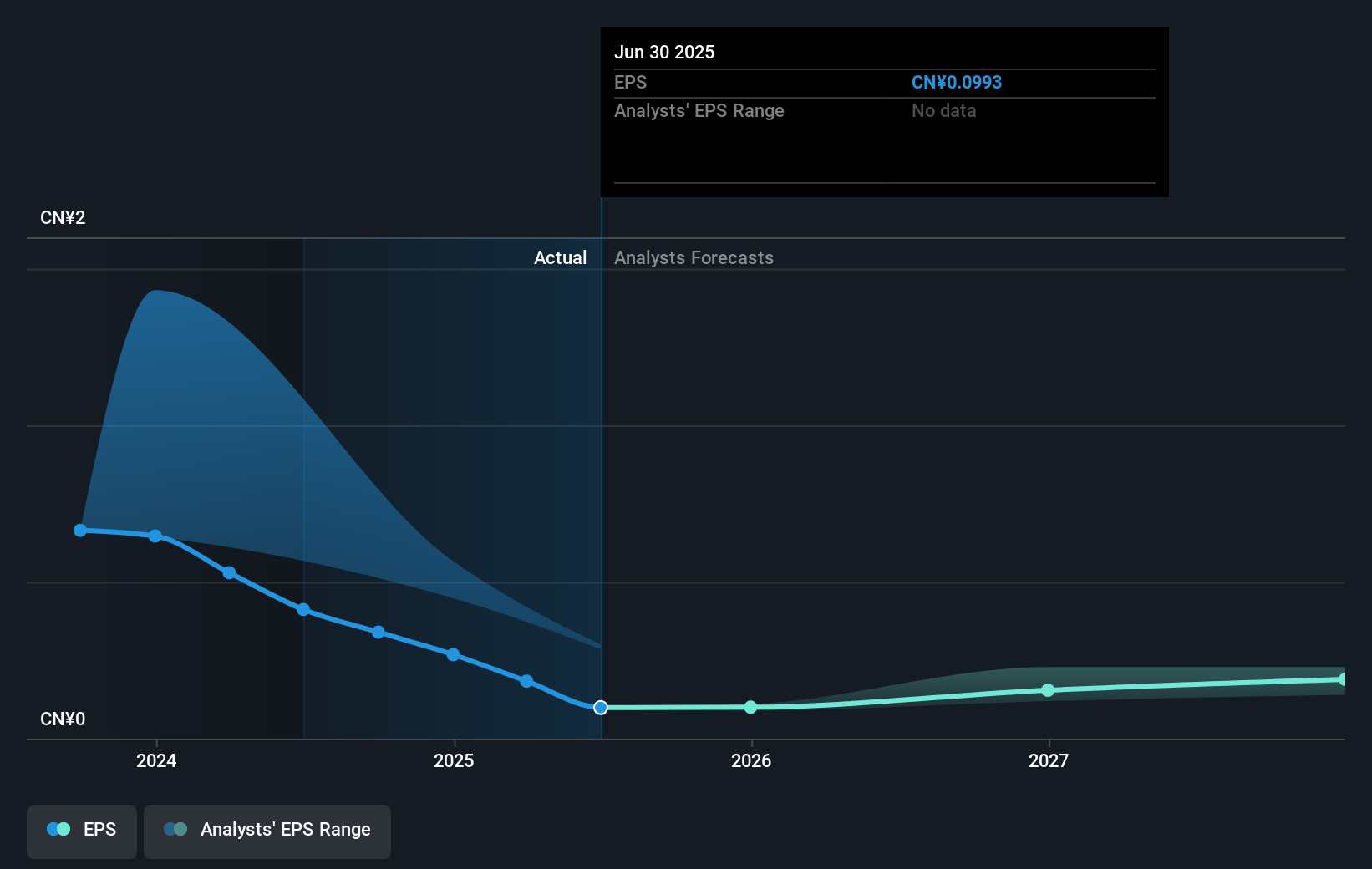This screenshot has width=1372, height=869.
Task: Click the arrow marker at the chart's right edge
Action: (1342, 678)
